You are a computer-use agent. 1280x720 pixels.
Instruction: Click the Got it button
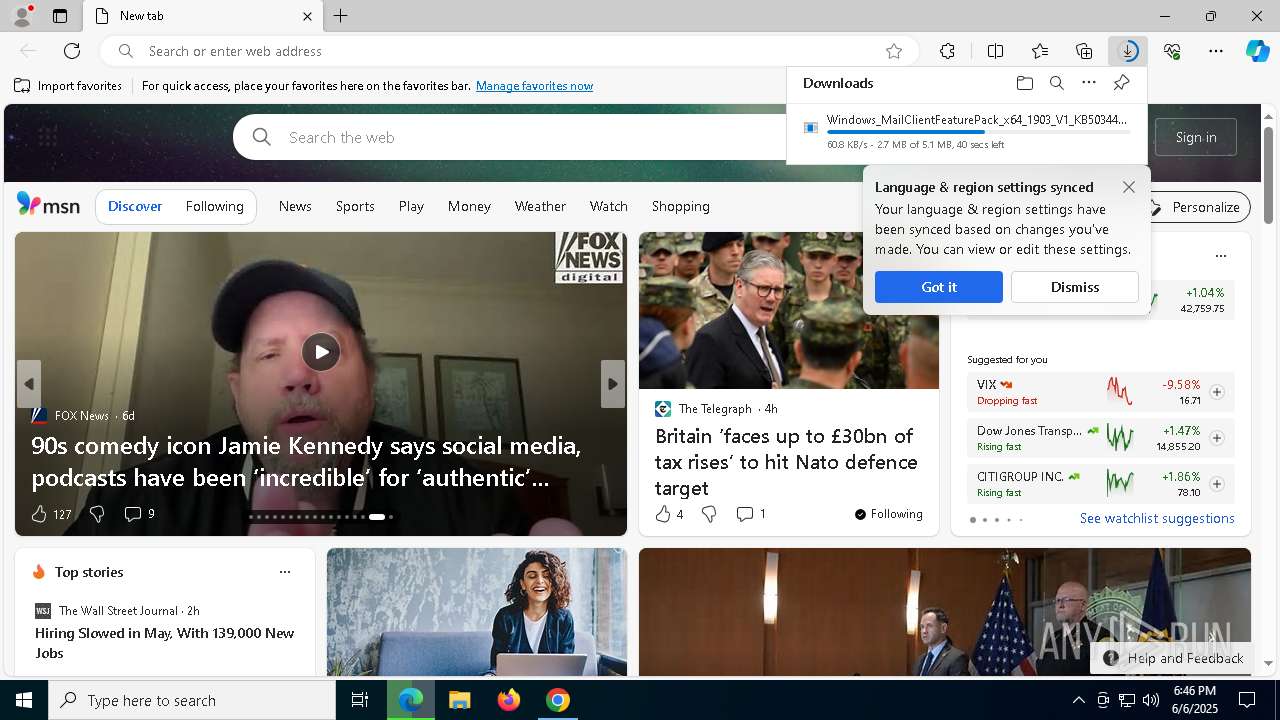point(939,287)
